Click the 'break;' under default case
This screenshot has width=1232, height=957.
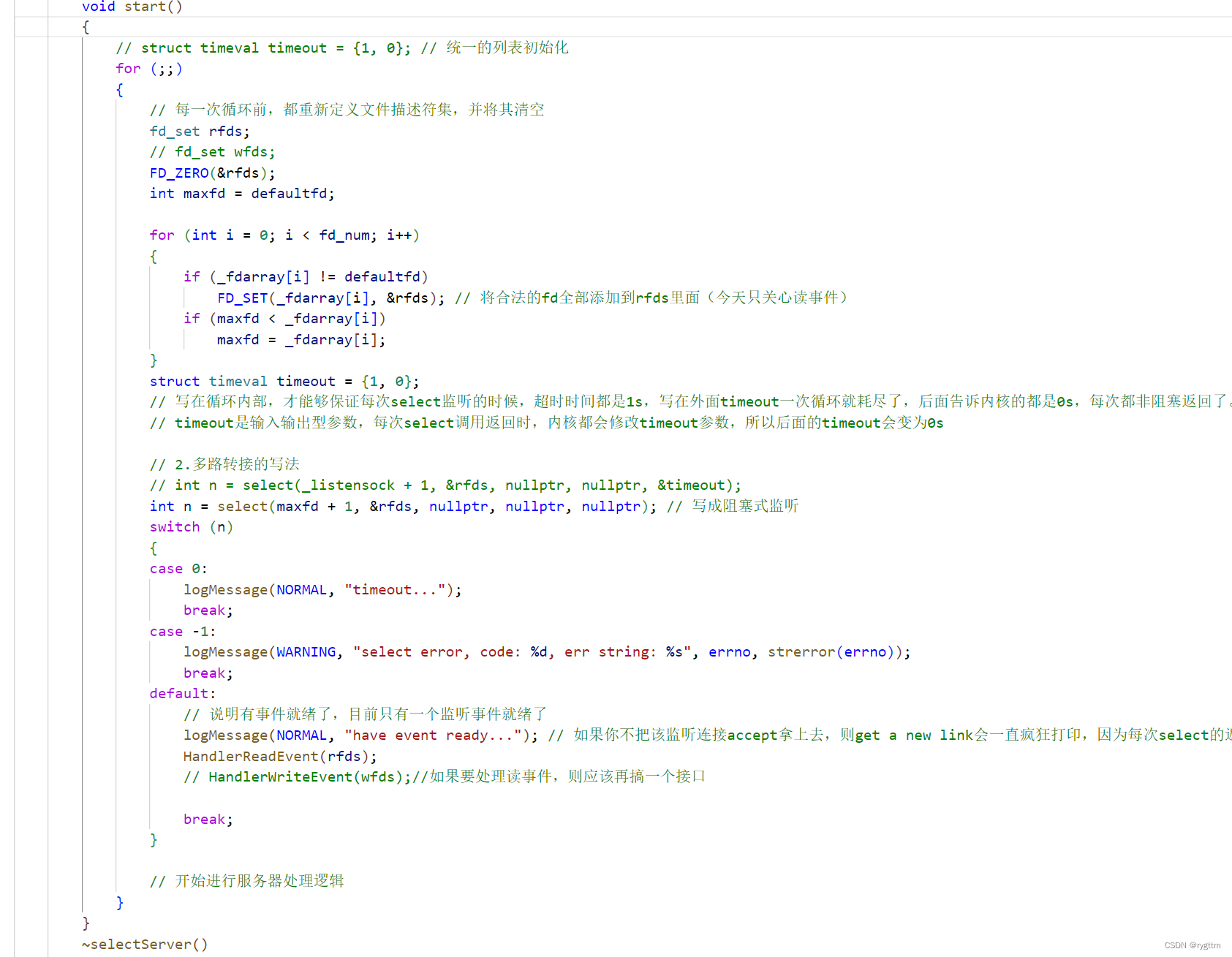click(208, 820)
